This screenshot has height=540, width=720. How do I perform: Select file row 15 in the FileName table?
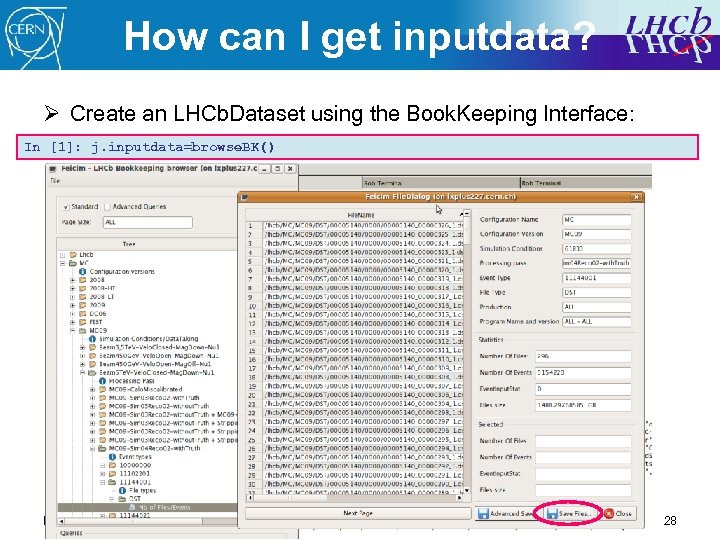pyautogui.click(x=354, y=350)
